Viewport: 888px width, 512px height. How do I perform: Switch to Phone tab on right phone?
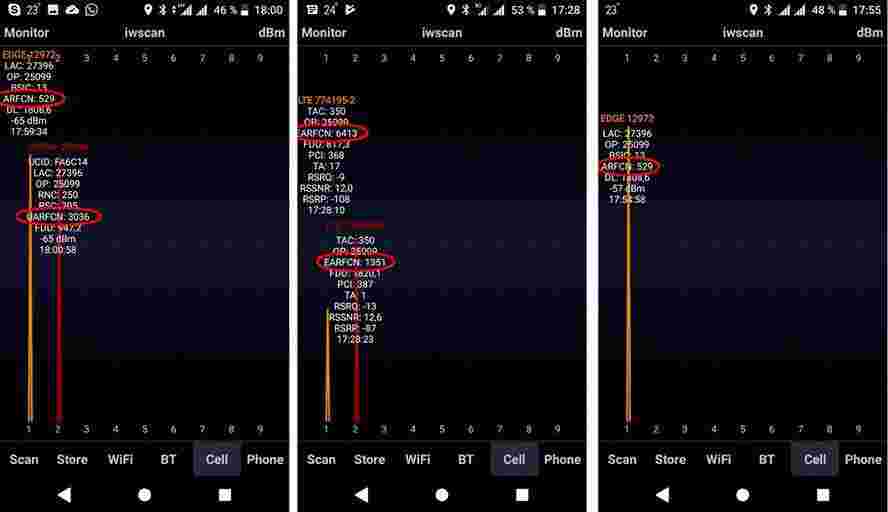click(x=863, y=460)
